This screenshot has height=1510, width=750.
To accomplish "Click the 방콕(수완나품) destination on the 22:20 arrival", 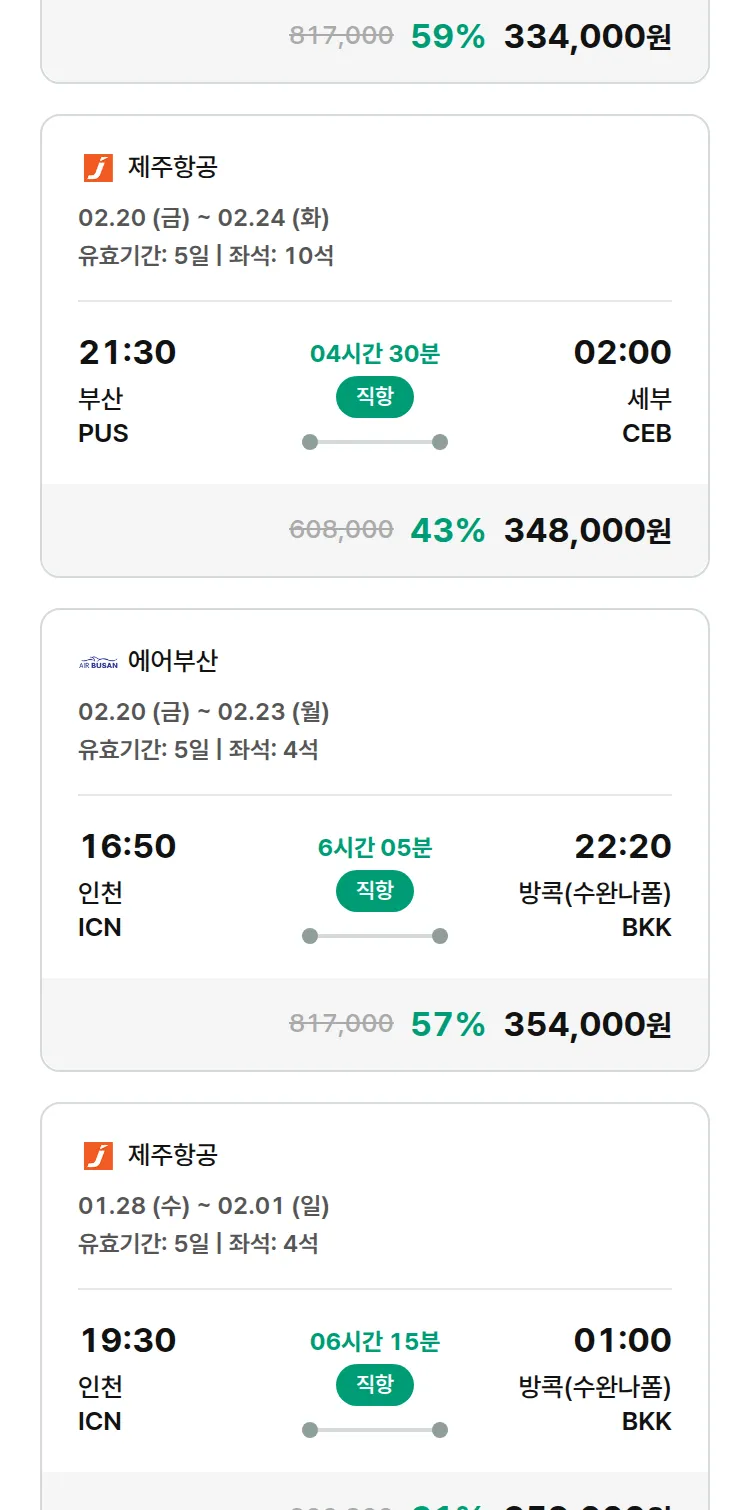I will (594, 892).
